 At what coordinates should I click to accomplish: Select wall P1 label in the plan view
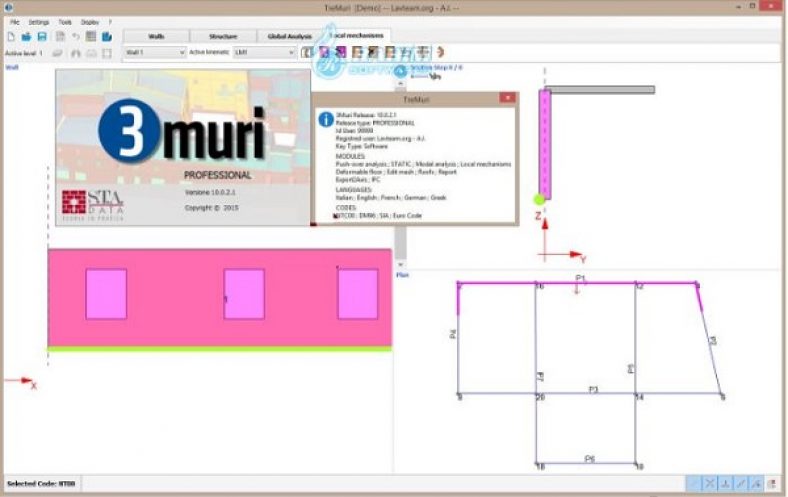pyautogui.click(x=580, y=278)
